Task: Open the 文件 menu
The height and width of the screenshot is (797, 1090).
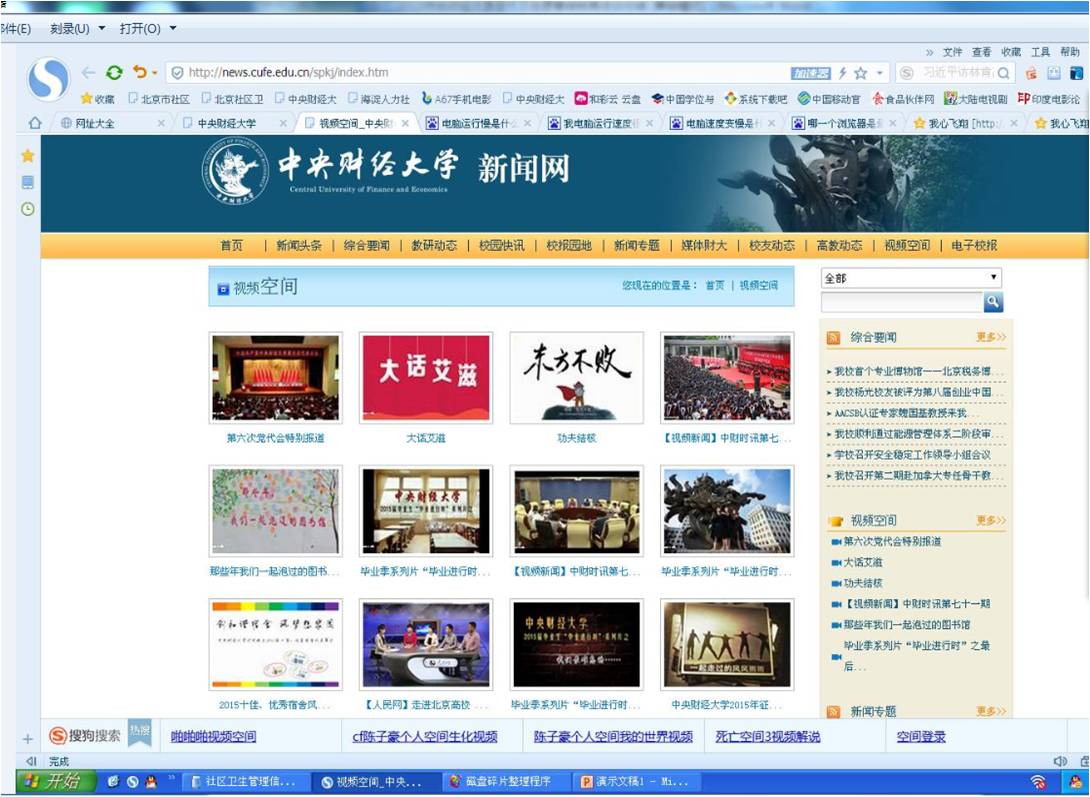Action: pos(952,52)
